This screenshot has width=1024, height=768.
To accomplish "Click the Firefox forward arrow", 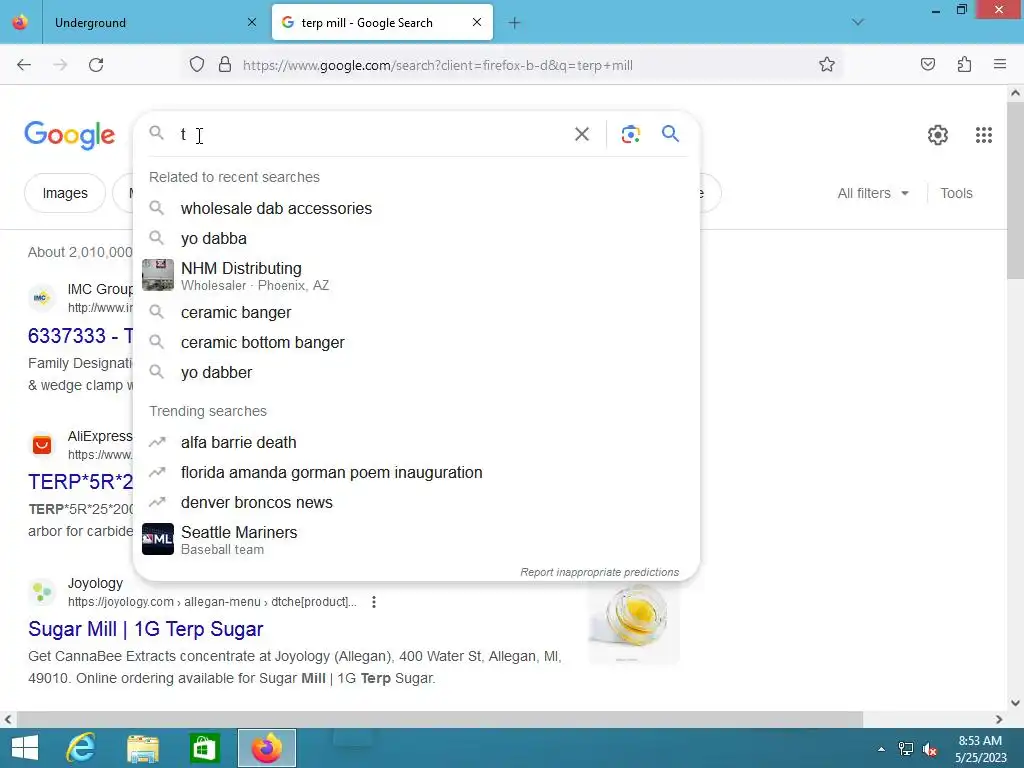I will [x=60, y=65].
